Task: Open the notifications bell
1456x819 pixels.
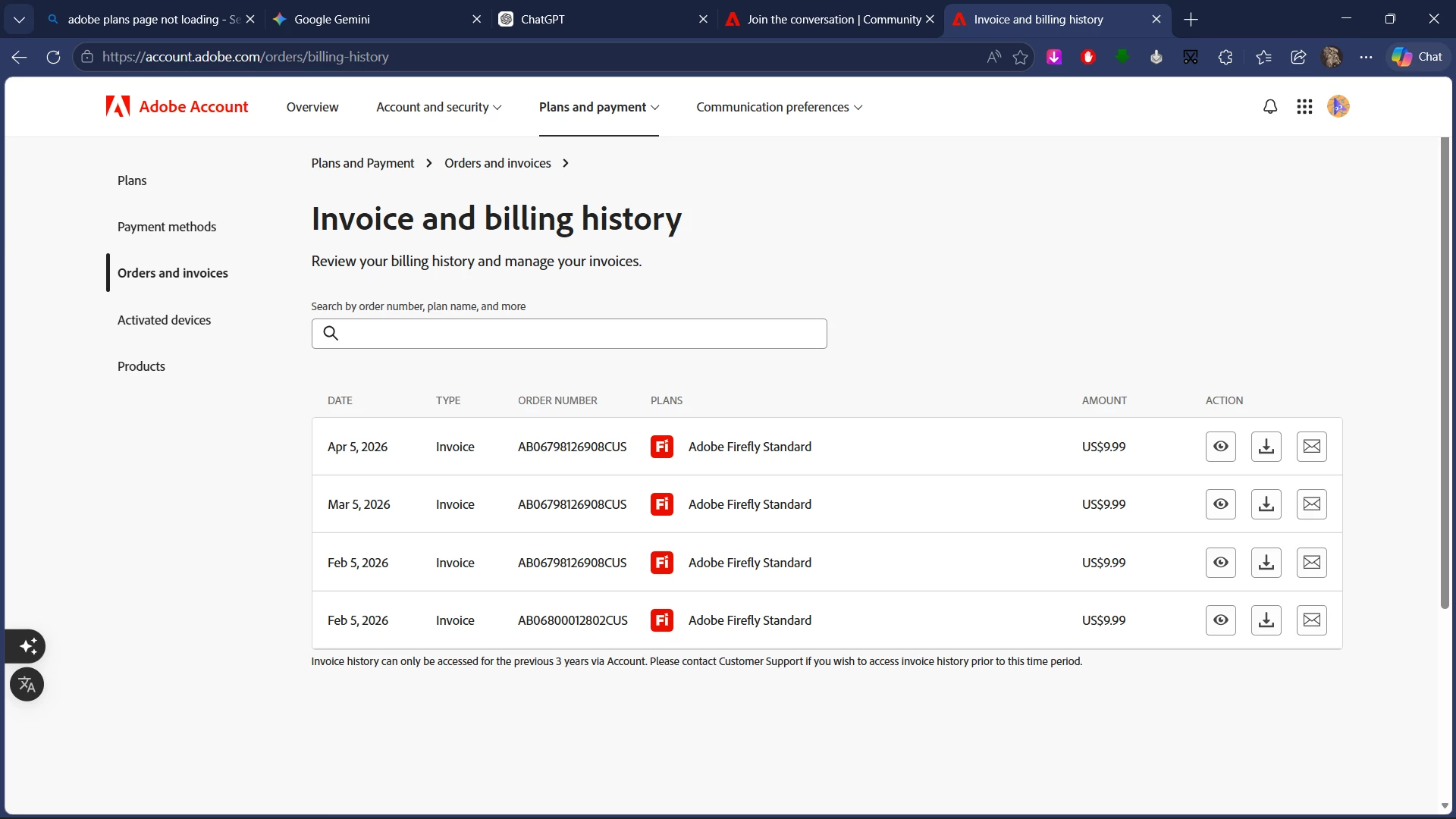Action: 1270,107
